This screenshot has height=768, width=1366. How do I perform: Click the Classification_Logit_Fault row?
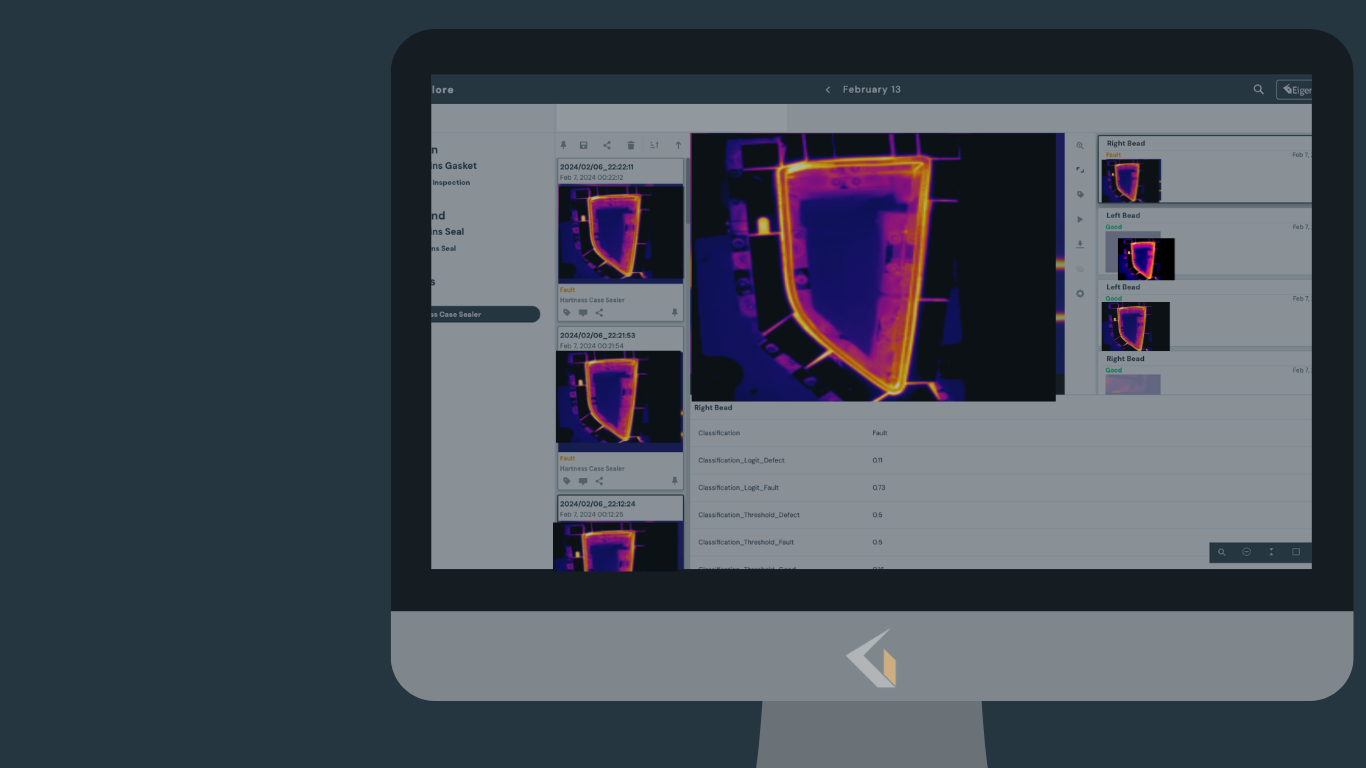[x=1001, y=488]
